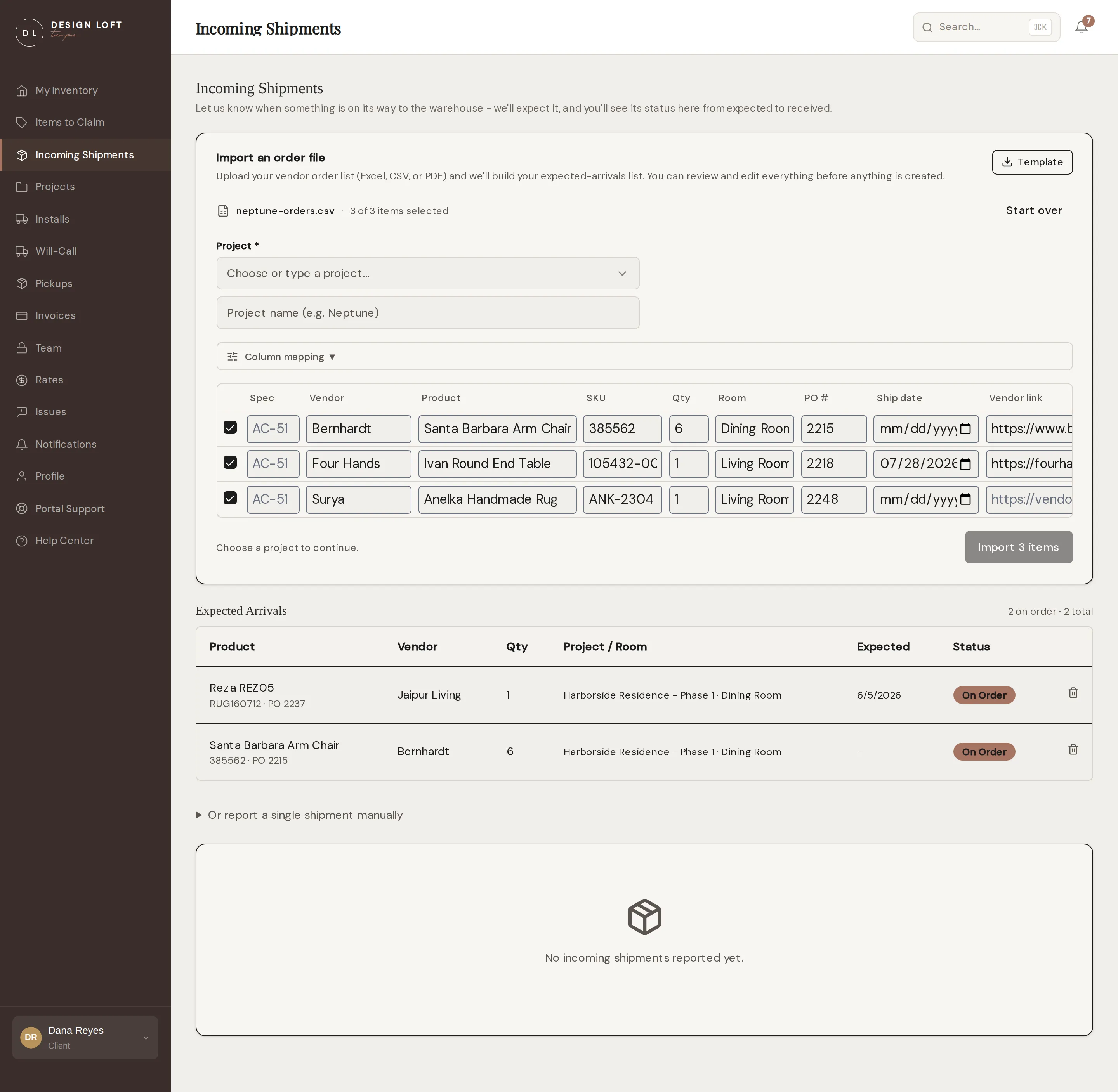Click On Order status for Reza REZ05
This screenshot has height=1092, width=1118.
coord(984,695)
